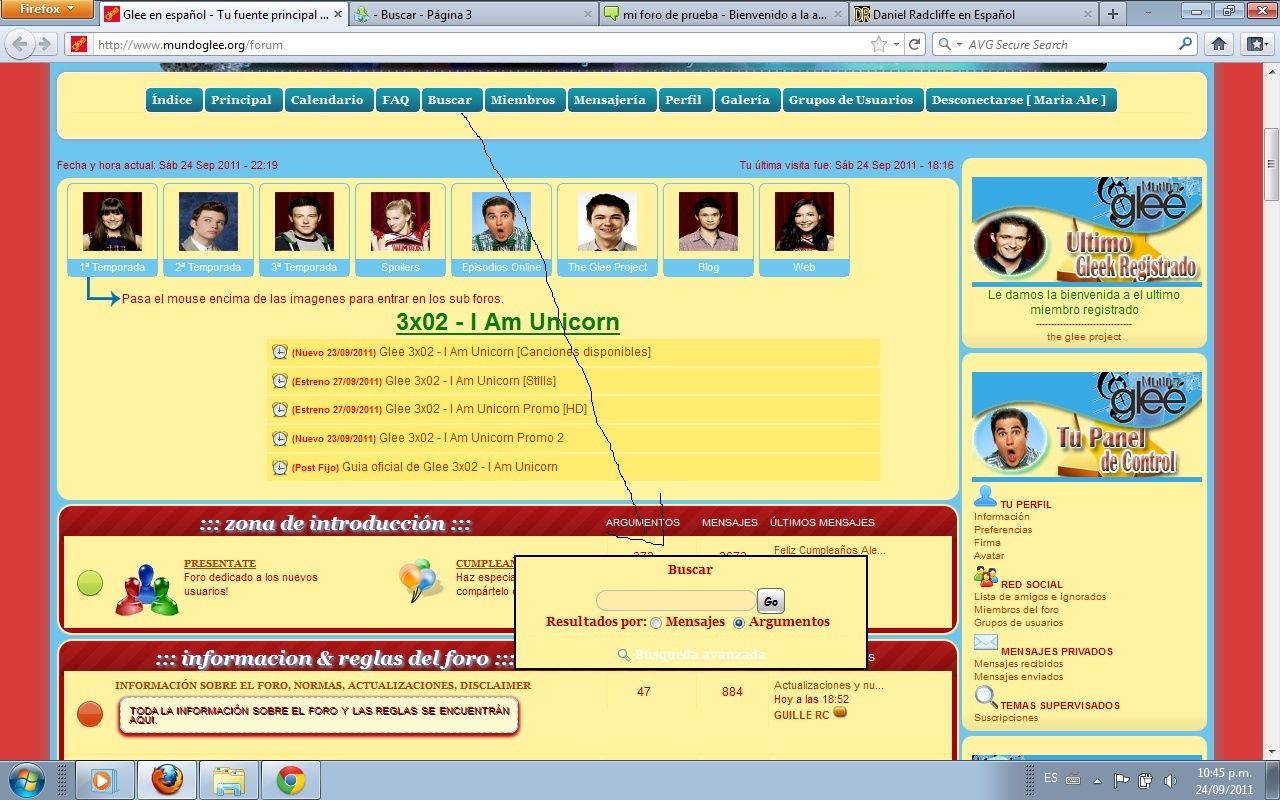Open the Windows Start button

click(x=27, y=780)
